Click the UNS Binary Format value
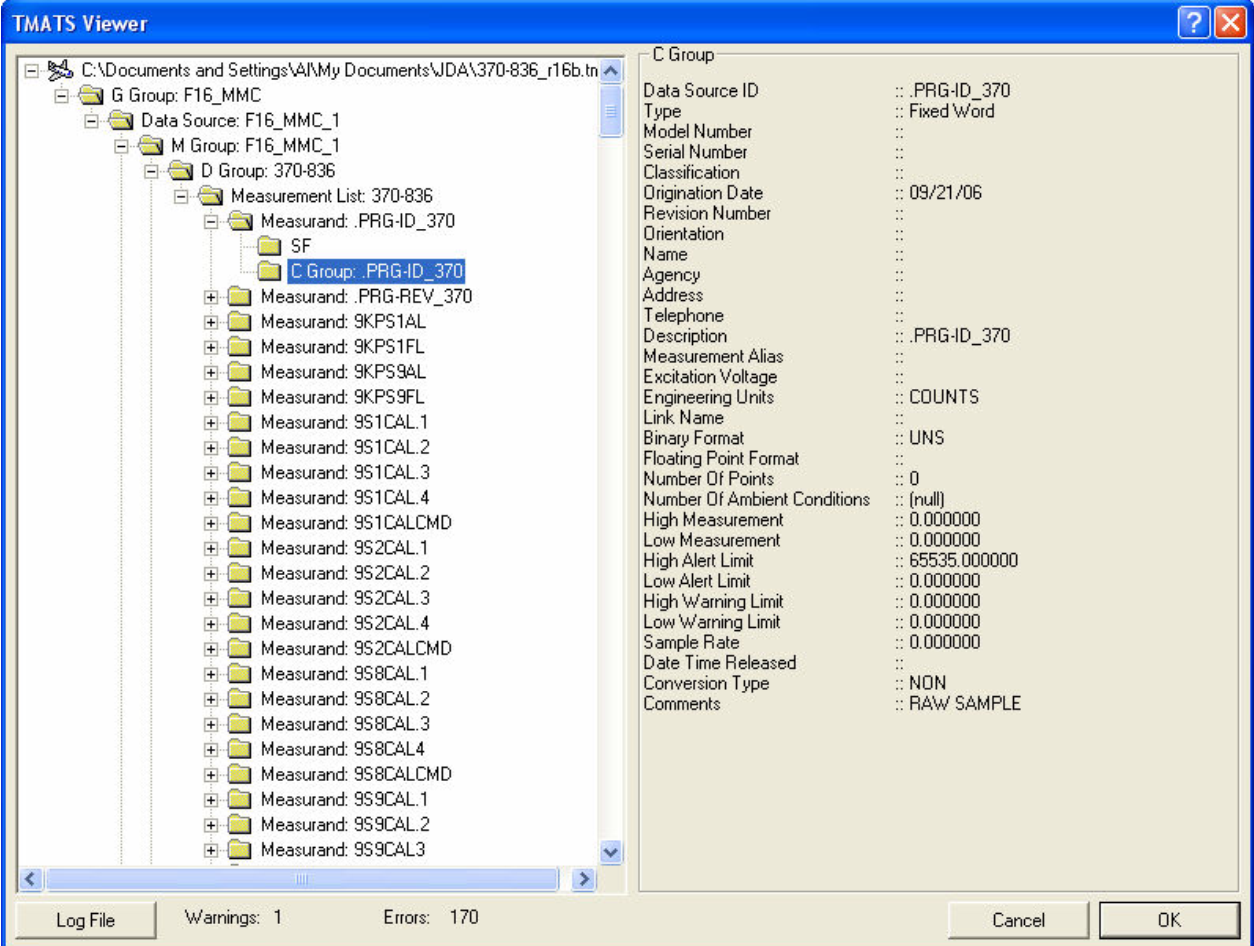Viewport: 1254px width, 946px height. pos(926,438)
